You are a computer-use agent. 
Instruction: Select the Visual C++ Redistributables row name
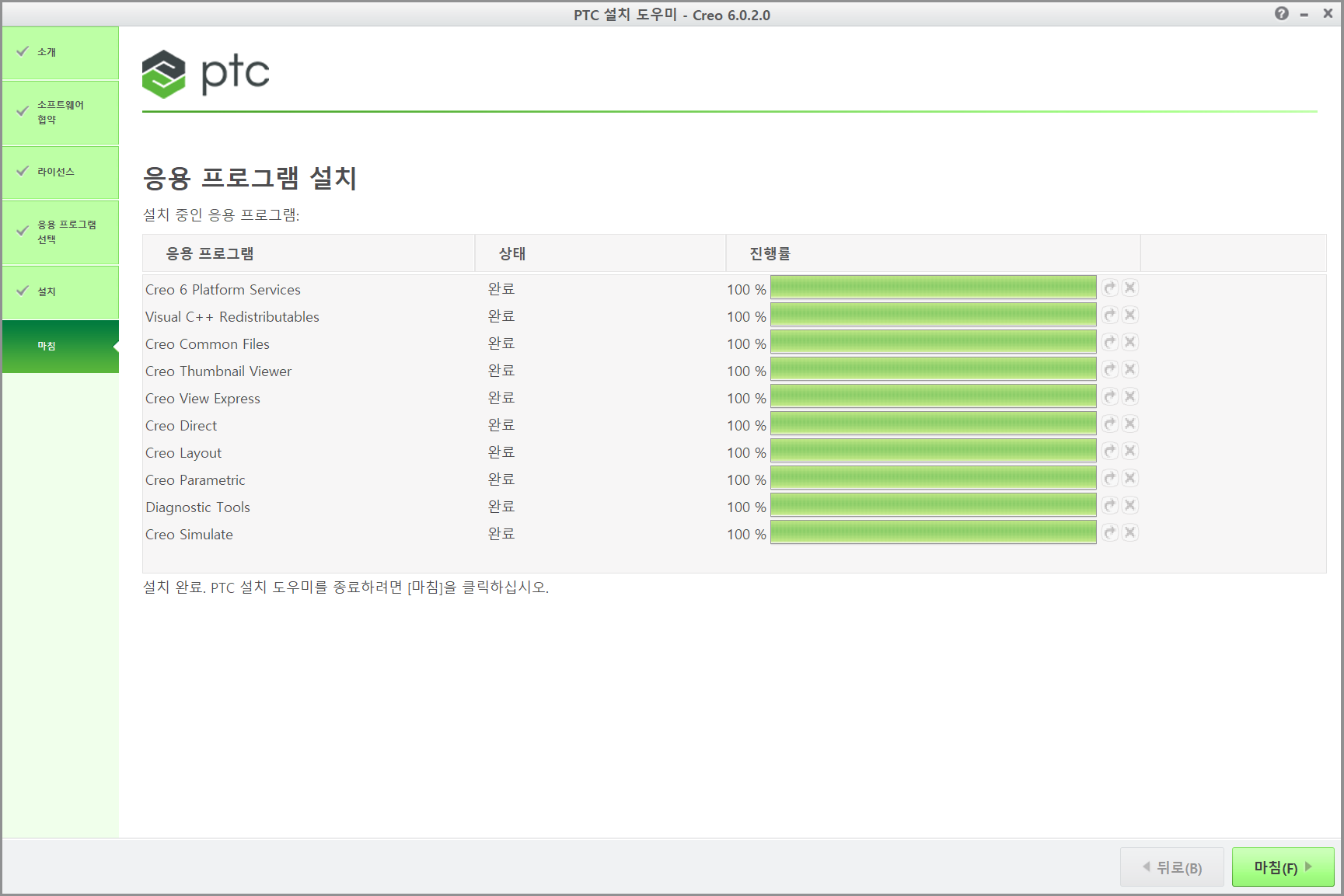(232, 317)
